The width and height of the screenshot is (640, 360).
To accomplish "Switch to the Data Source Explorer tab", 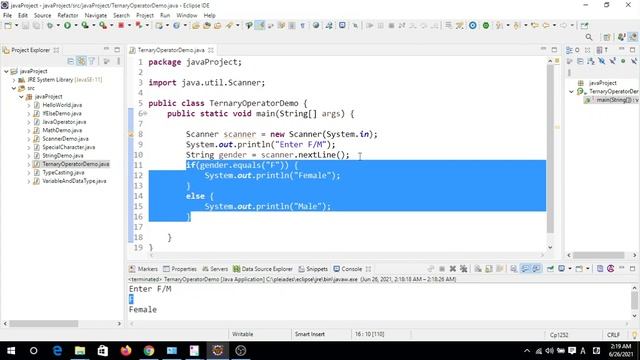I will (x=263, y=269).
